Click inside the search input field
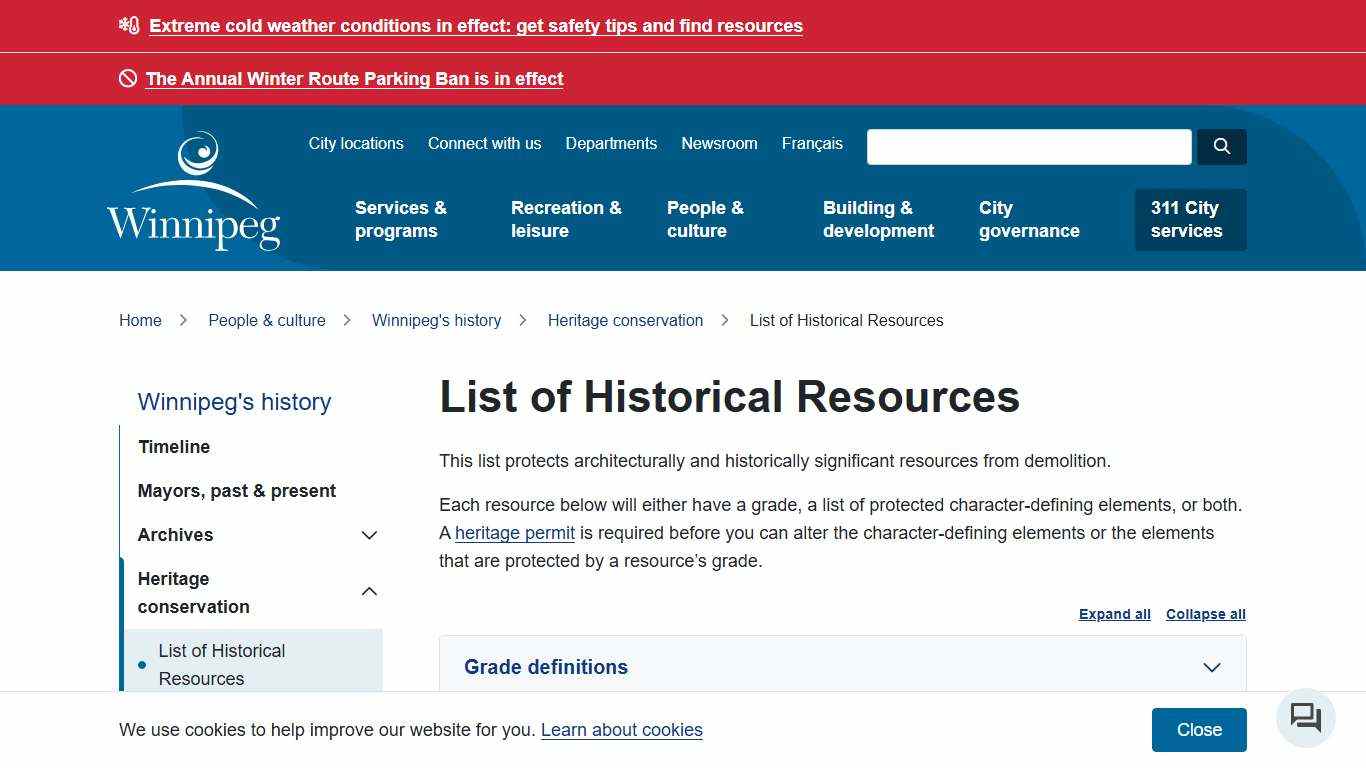Image resolution: width=1366 pixels, height=768 pixels. [x=1028, y=146]
